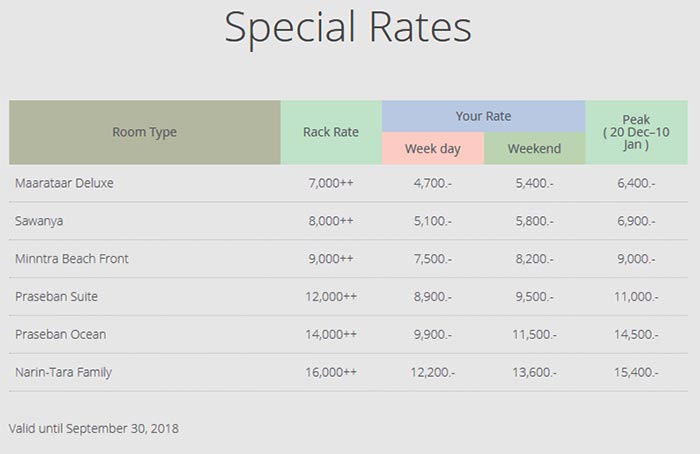The height and width of the screenshot is (454, 700).
Task: Select Narin-Tara Family weekday rate 12,200
Action: (x=433, y=372)
